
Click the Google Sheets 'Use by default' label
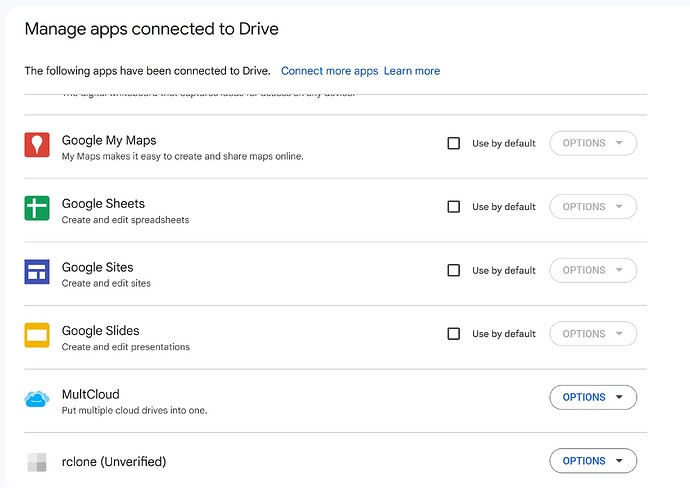tap(504, 207)
